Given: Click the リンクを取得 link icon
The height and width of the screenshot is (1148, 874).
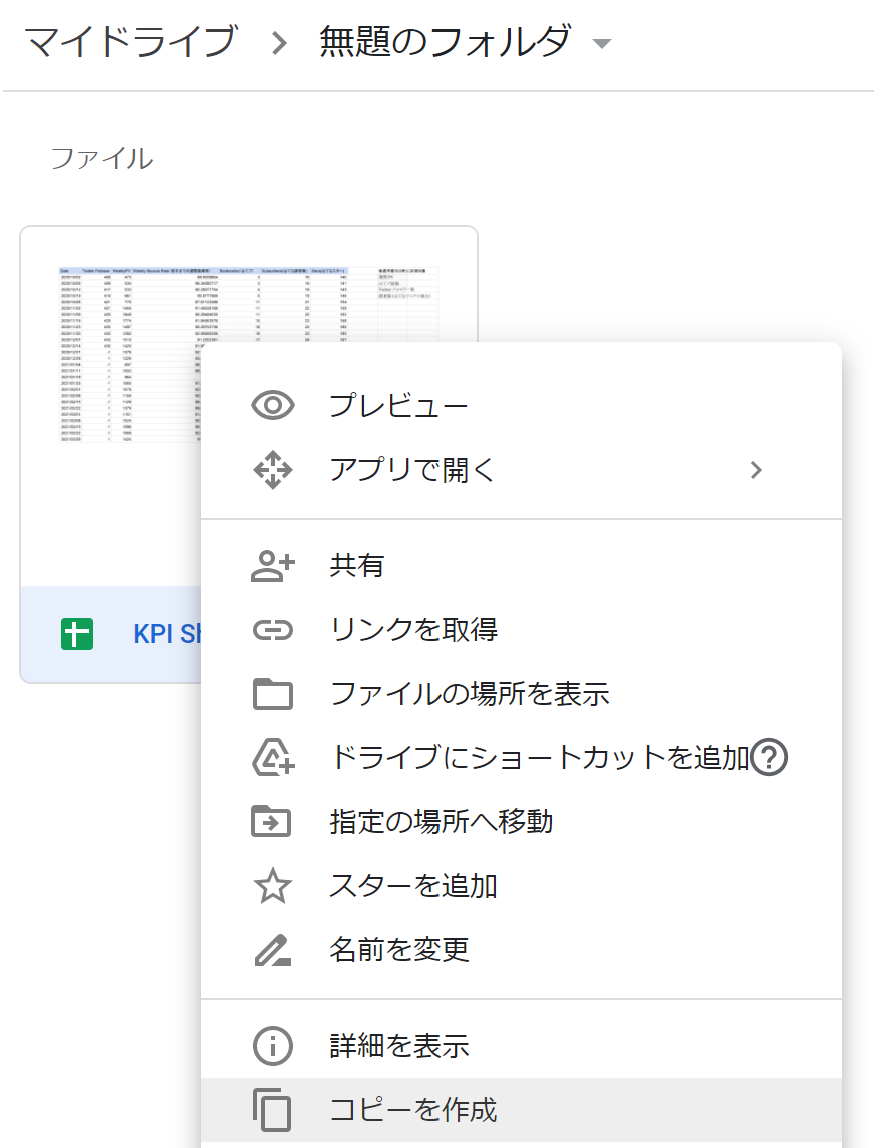Looking at the screenshot, I should [271, 630].
